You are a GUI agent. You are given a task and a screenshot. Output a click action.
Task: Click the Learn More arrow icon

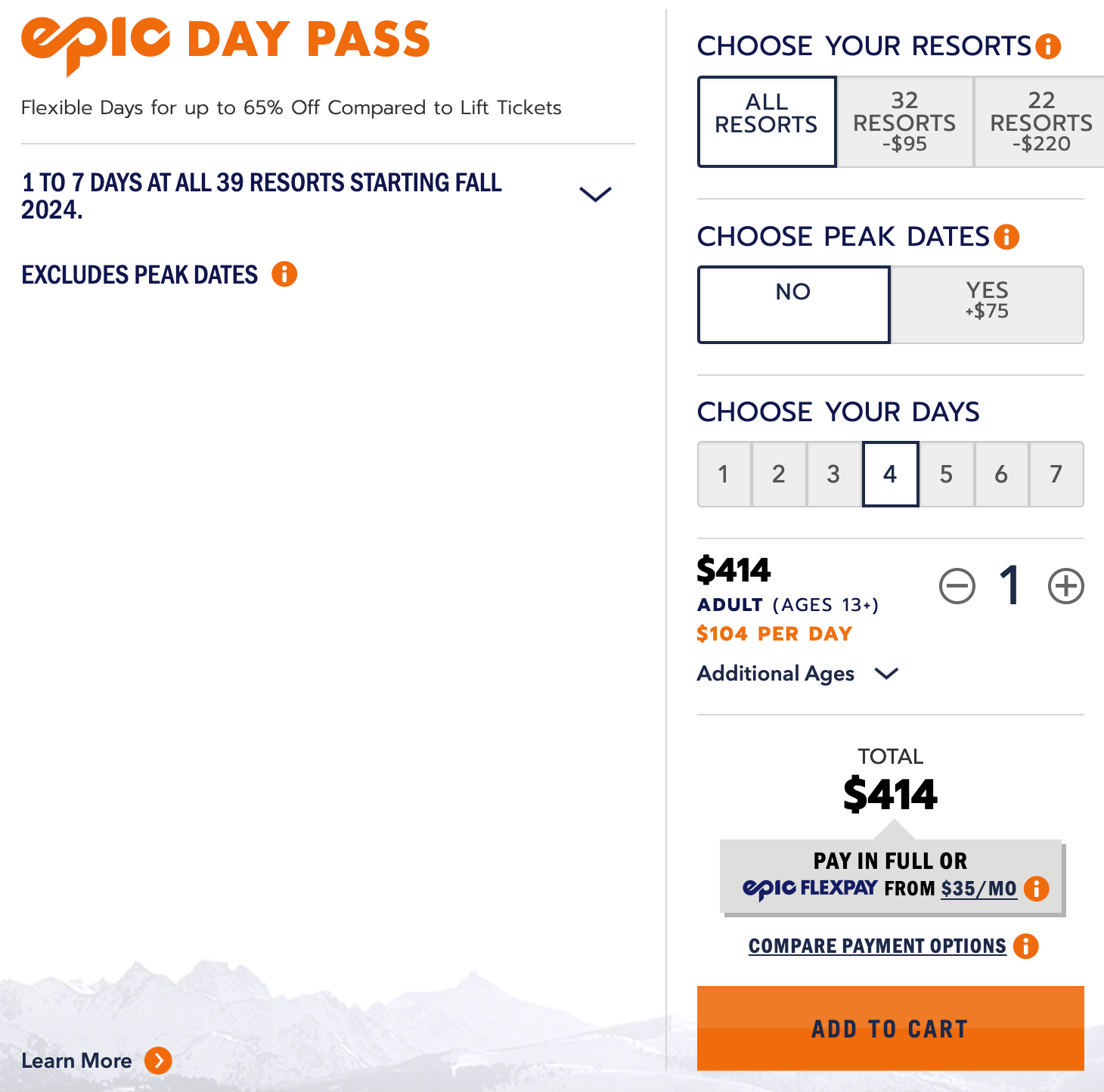click(x=159, y=1061)
